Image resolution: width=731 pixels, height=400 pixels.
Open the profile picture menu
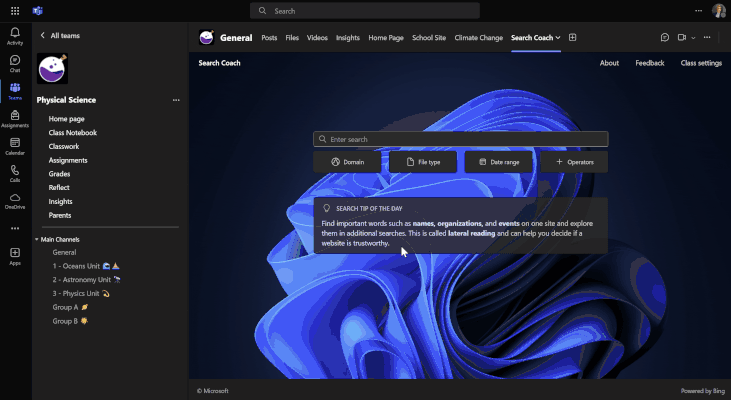tap(718, 11)
